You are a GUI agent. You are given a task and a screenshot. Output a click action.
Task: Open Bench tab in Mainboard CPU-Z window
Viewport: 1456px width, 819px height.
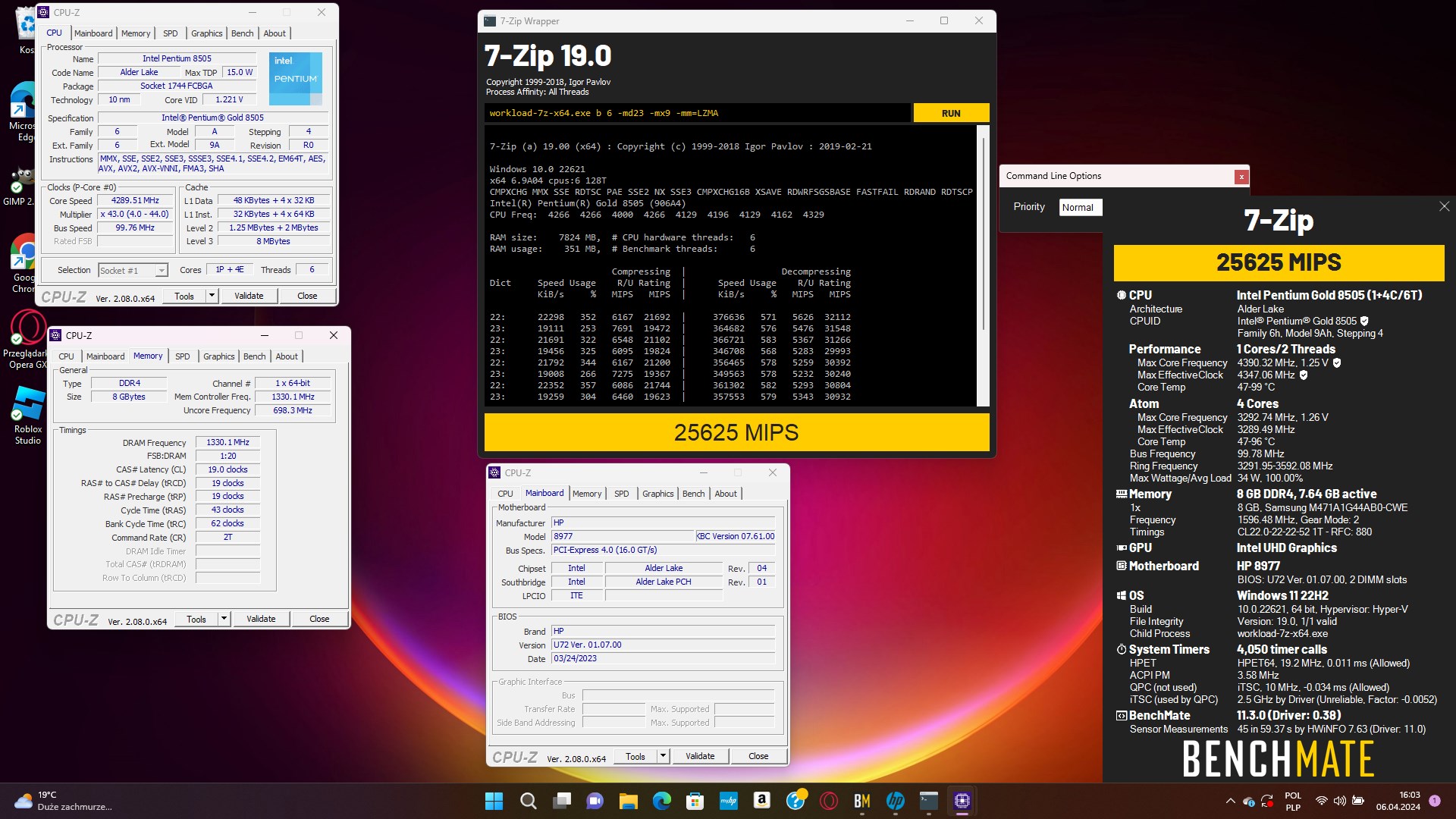[x=694, y=494]
